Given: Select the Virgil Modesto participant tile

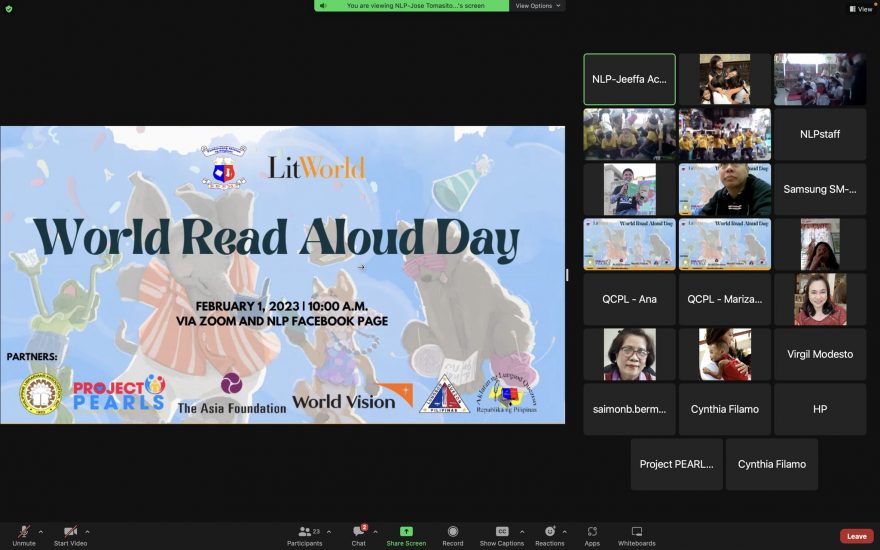Looking at the screenshot, I should tap(820, 354).
